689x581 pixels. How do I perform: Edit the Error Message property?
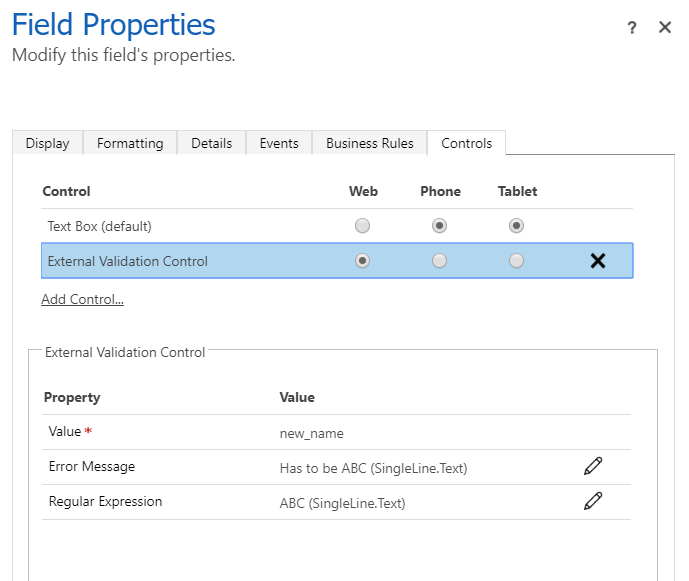pos(593,467)
